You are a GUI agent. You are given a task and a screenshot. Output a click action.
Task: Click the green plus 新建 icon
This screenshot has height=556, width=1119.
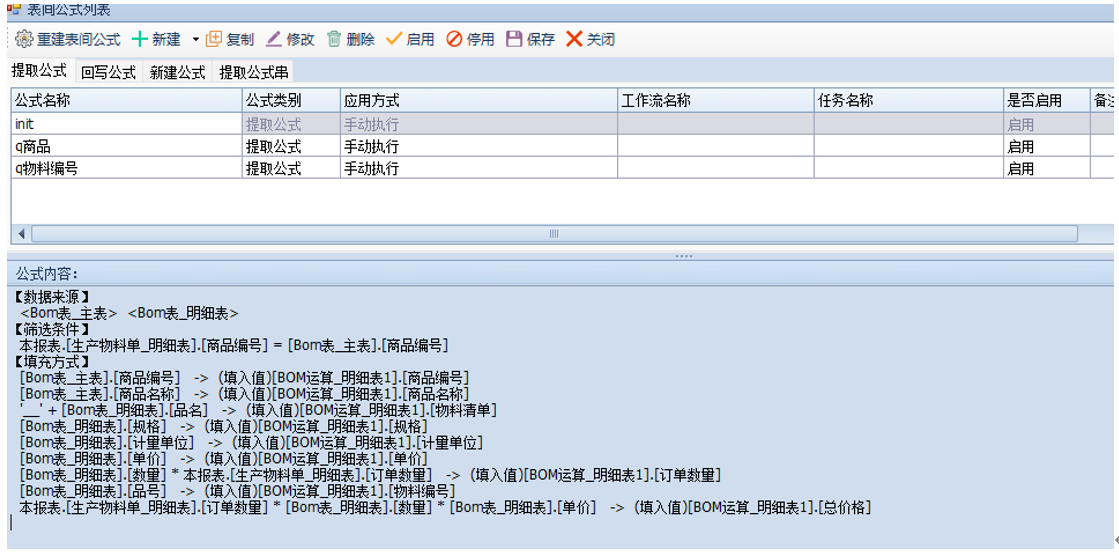tap(140, 40)
